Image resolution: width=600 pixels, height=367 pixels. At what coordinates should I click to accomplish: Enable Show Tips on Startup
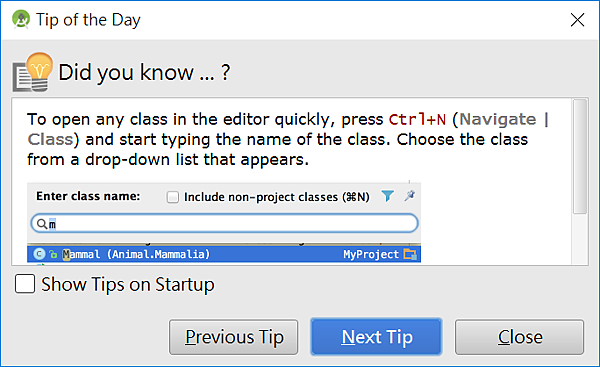point(25,284)
